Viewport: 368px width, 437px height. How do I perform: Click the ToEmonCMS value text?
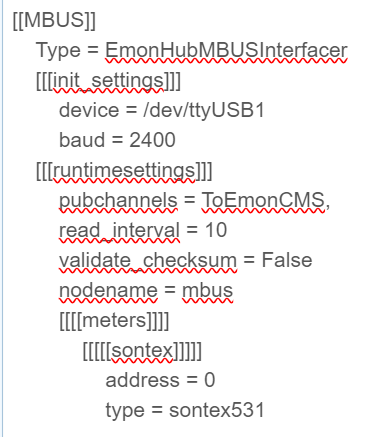point(263,200)
